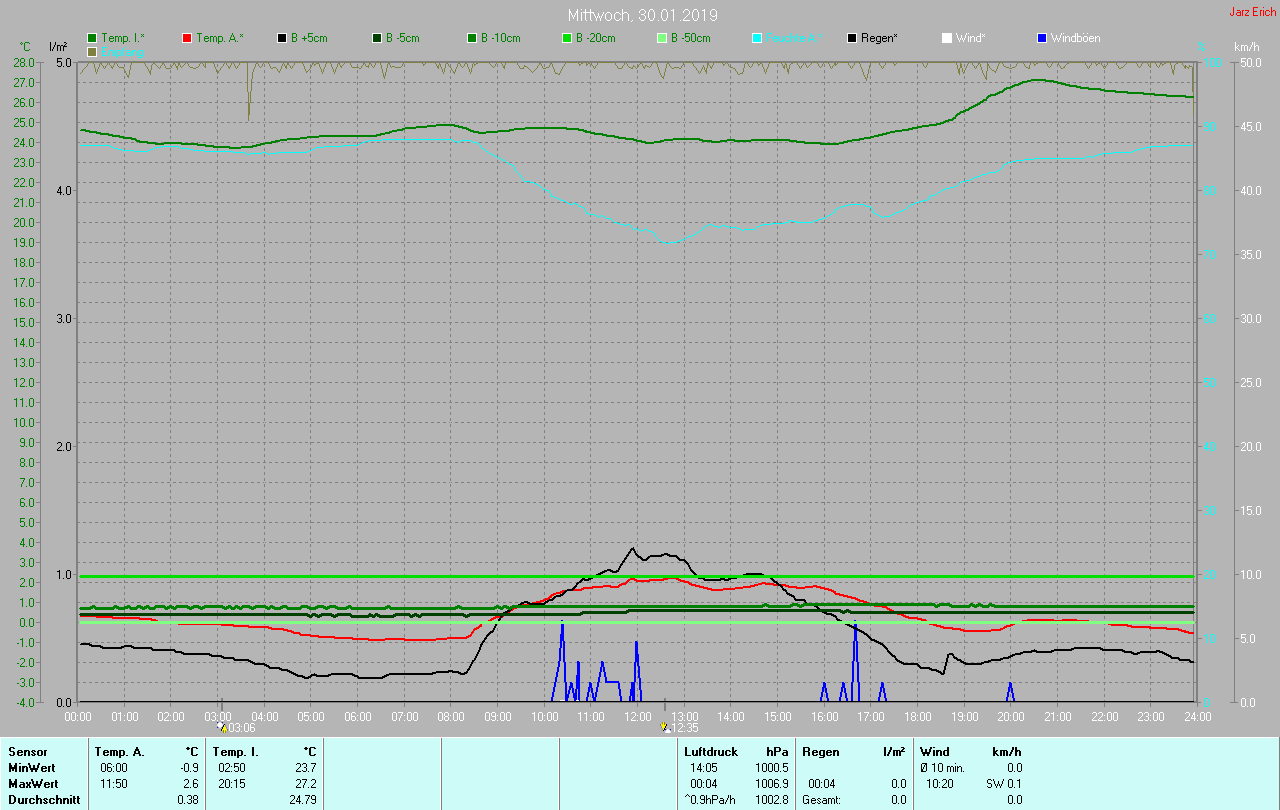Click the red Temp. A. legend square

pos(187,38)
